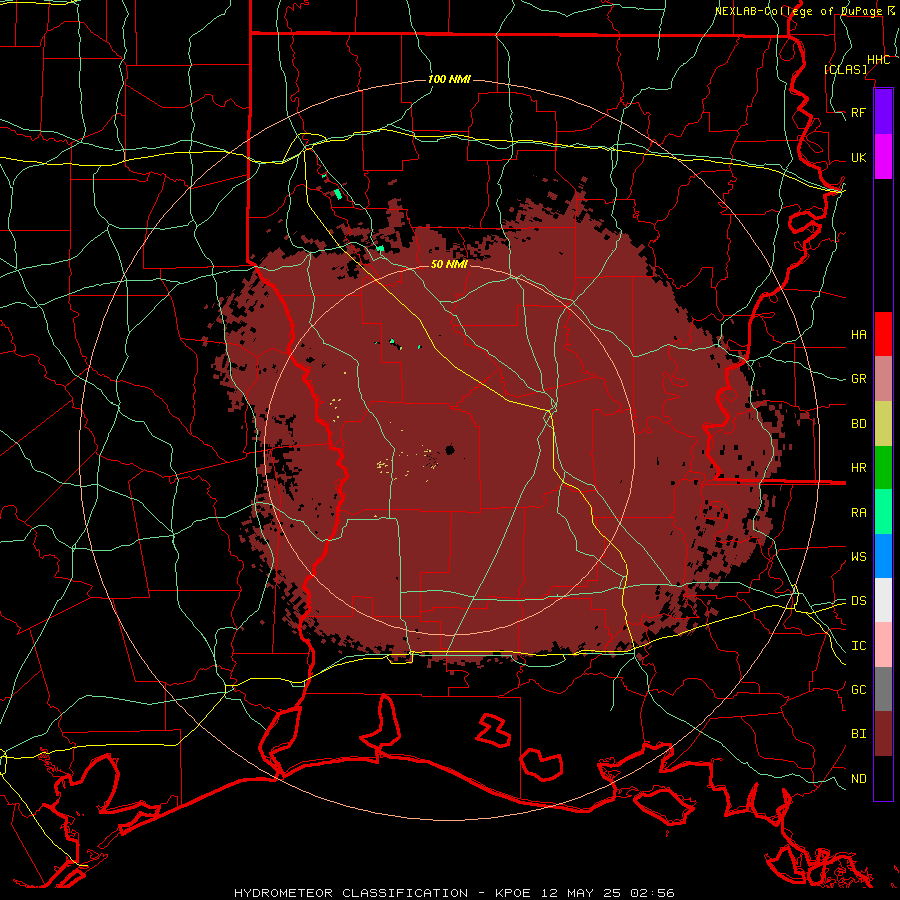Click the RF legend label

pyautogui.click(x=859, y=112)
